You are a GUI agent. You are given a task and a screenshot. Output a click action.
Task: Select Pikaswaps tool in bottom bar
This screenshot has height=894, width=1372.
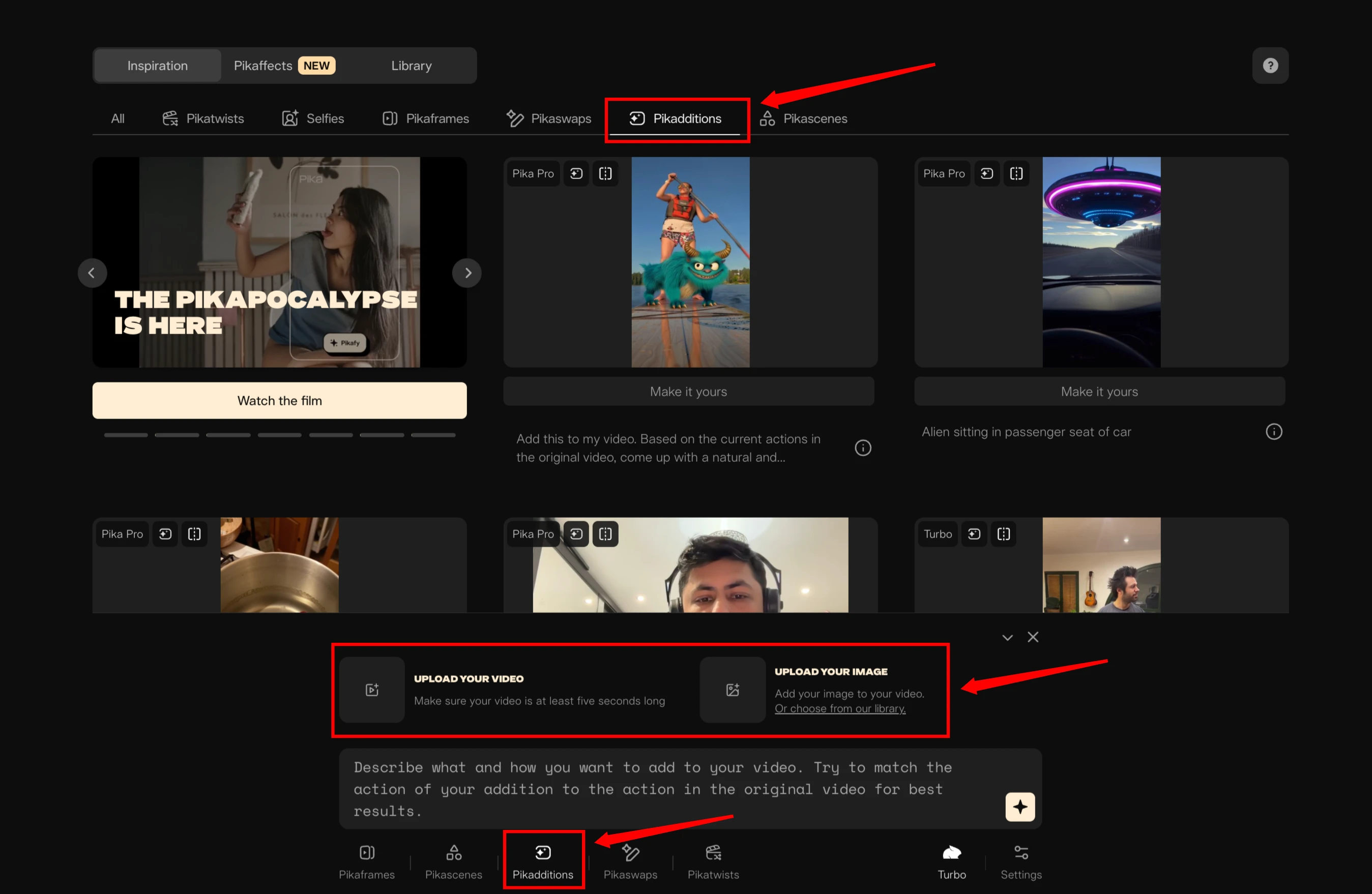630,862
